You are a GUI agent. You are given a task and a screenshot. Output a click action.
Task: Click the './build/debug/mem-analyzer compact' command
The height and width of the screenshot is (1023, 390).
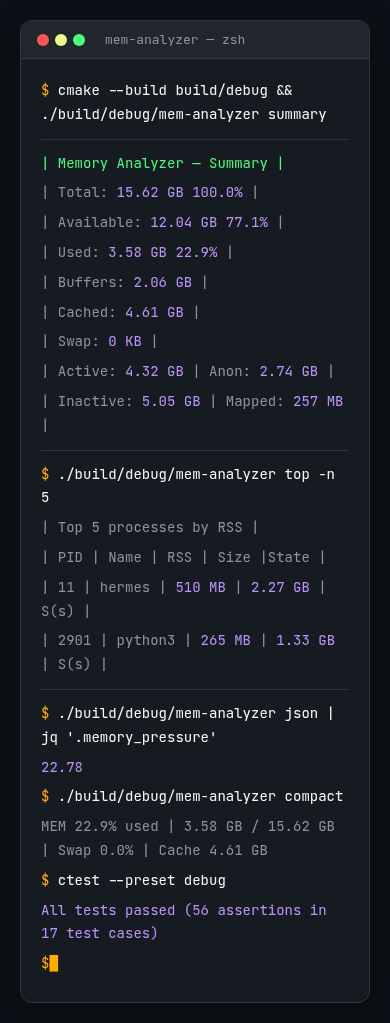pyautogui.click(x=200, y=797)
